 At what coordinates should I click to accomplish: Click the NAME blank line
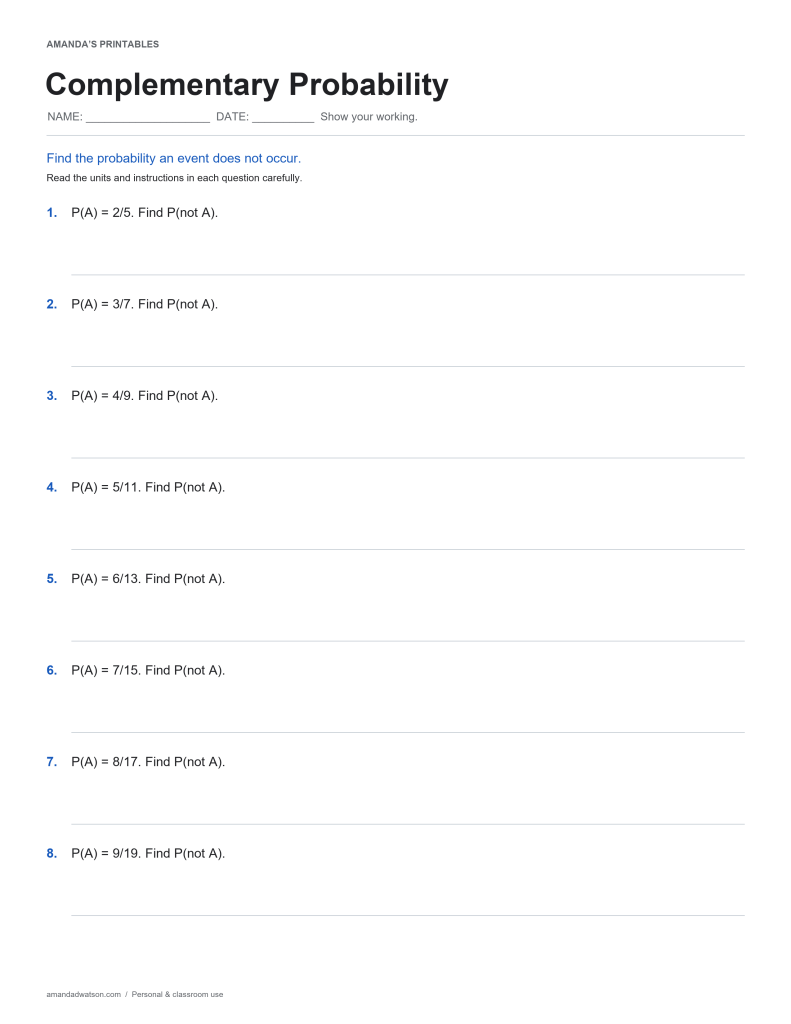click(x=148, y=118)
